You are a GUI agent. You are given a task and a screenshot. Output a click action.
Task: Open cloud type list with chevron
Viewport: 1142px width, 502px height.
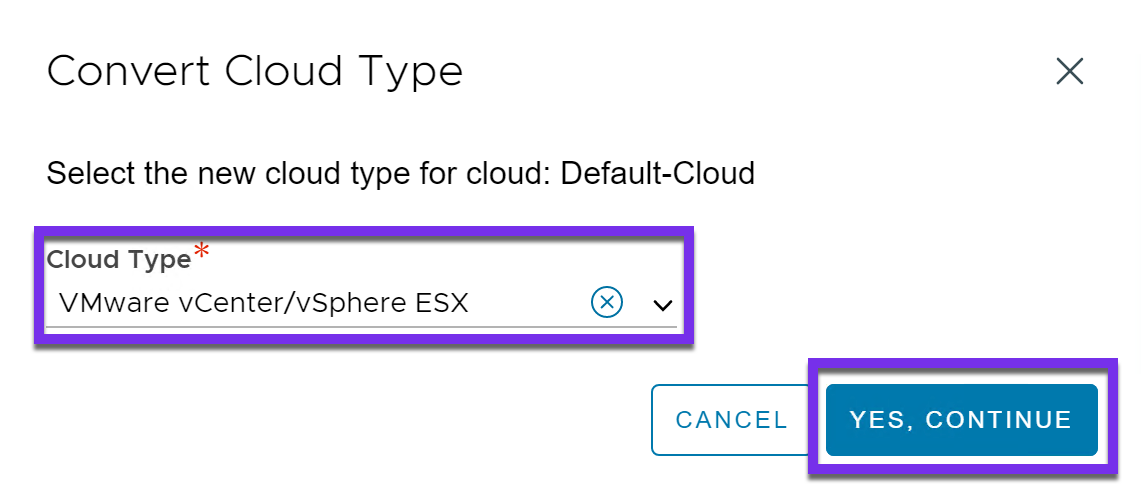point(662,305)
